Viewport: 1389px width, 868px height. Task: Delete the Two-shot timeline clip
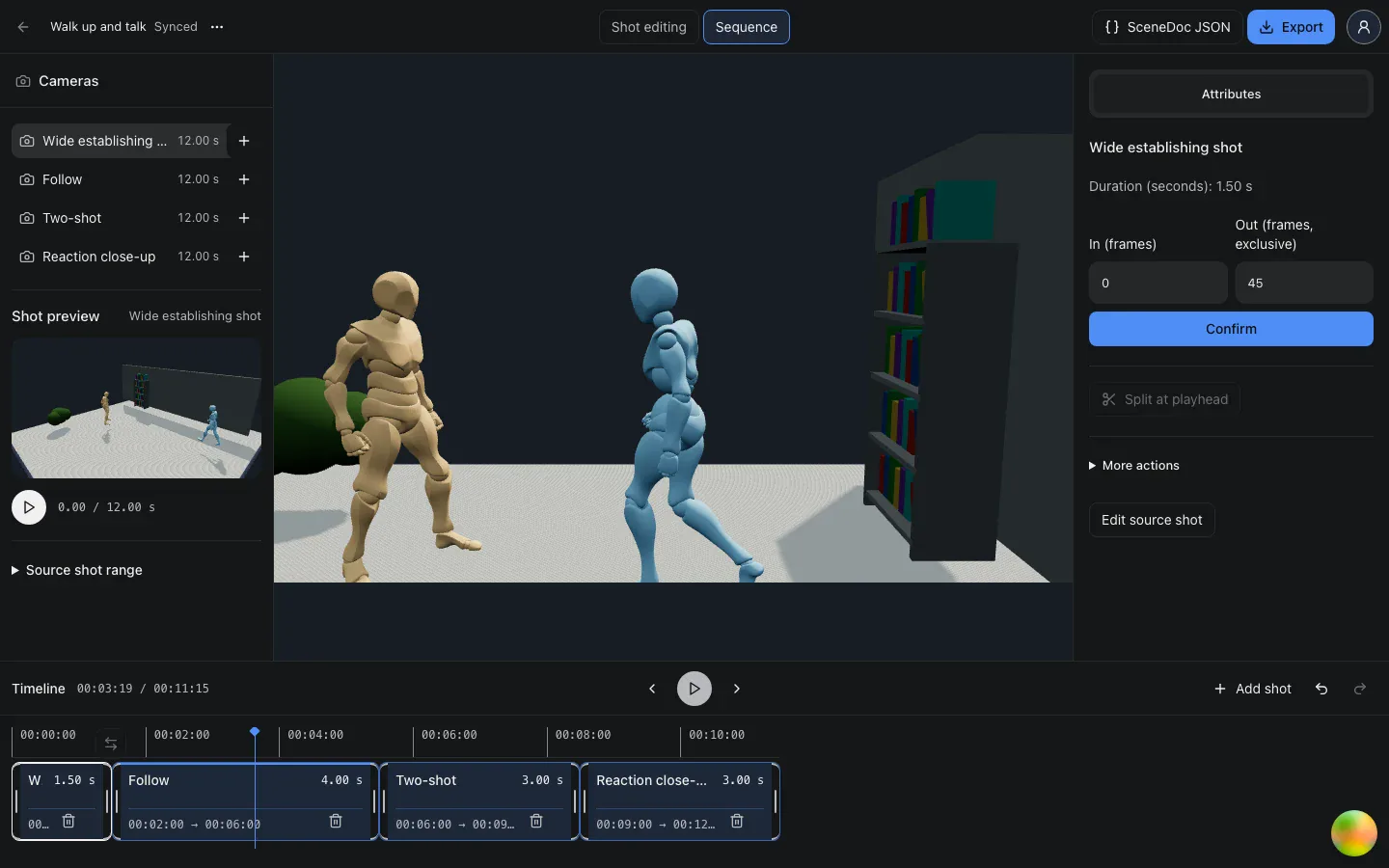[536, 821]
